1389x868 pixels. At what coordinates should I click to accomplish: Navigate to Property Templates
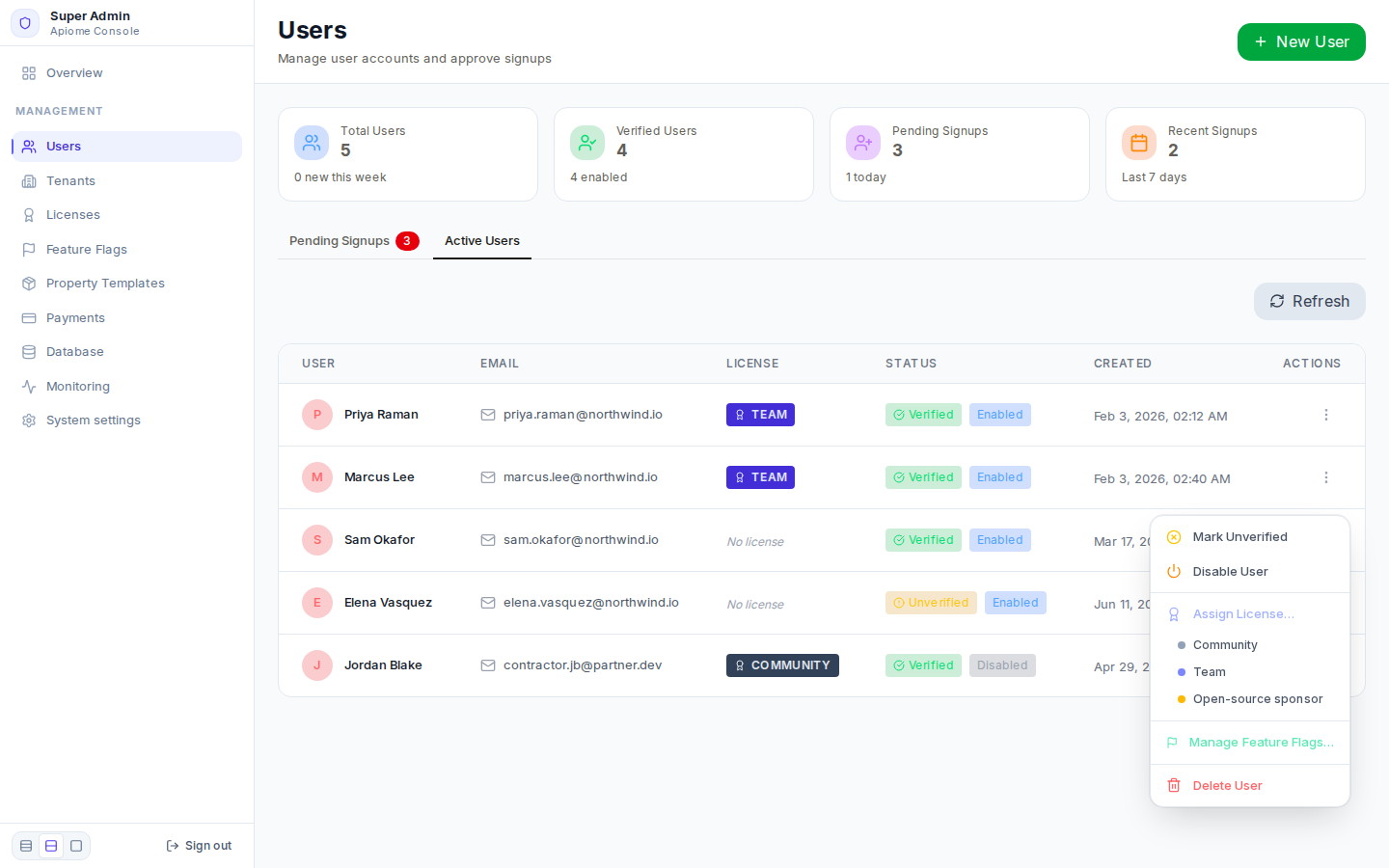pyautogui.click(x=126, y=284)
